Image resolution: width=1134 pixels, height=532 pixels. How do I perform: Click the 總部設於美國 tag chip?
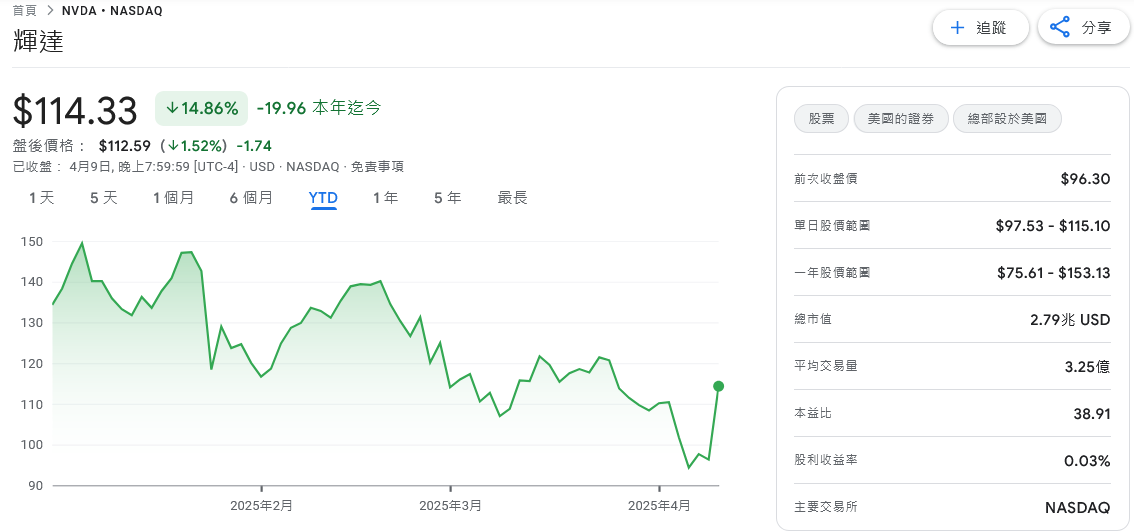coord(1007,119)
